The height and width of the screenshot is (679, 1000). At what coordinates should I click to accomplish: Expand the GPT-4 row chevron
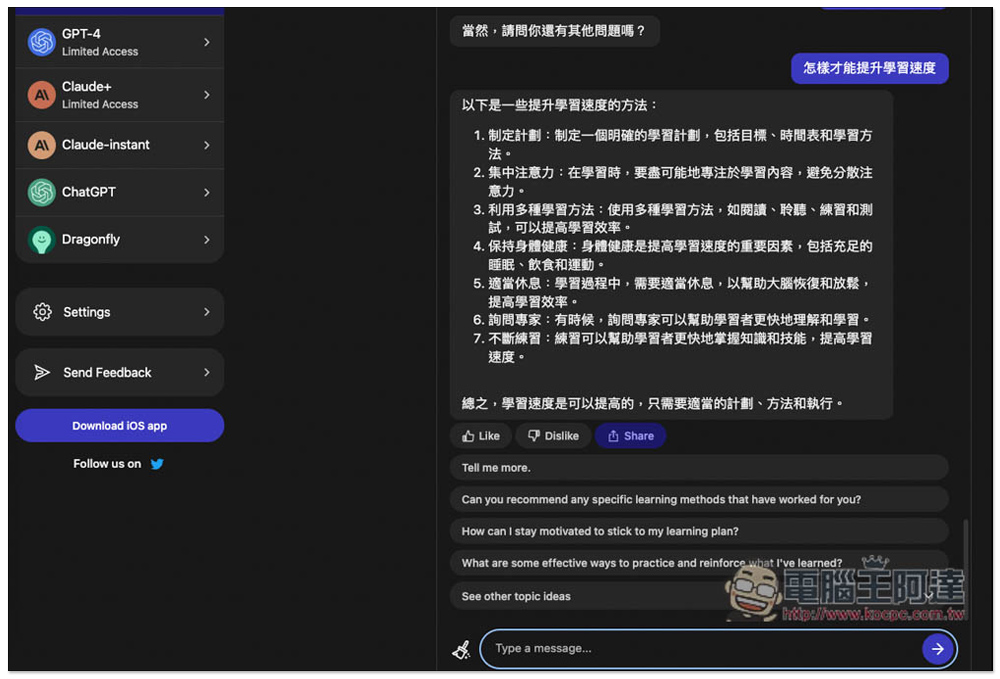coord(207,42)
